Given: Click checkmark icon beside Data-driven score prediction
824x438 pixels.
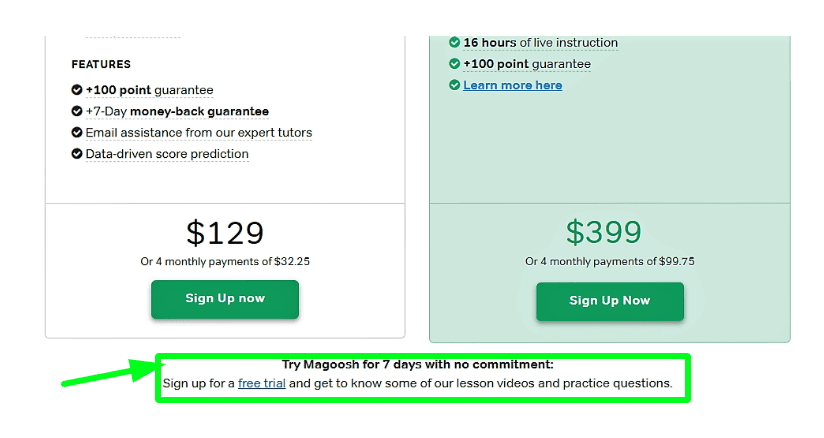Looking at the screenshot, I should coord(77,154).
